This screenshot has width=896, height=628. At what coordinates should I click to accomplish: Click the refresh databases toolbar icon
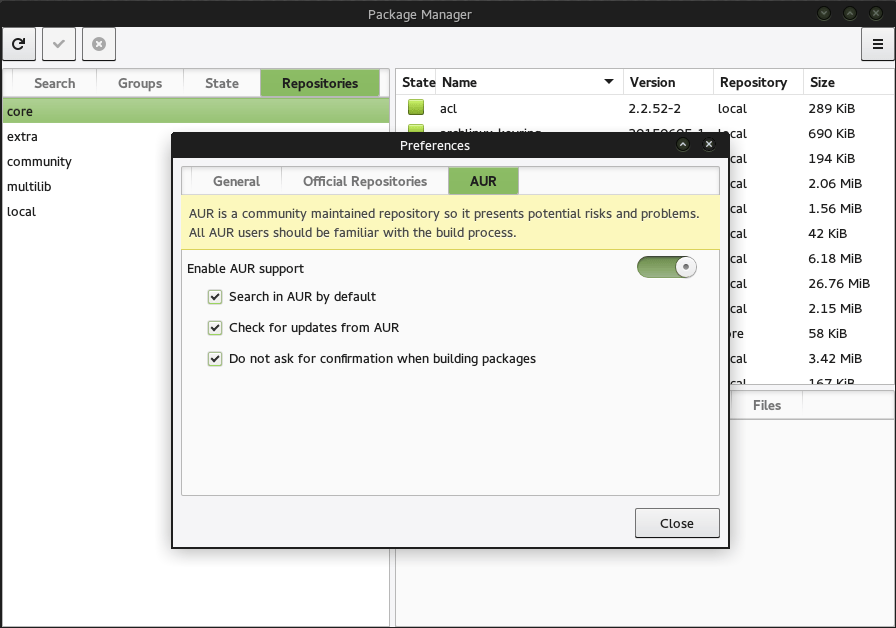point(19,44)
